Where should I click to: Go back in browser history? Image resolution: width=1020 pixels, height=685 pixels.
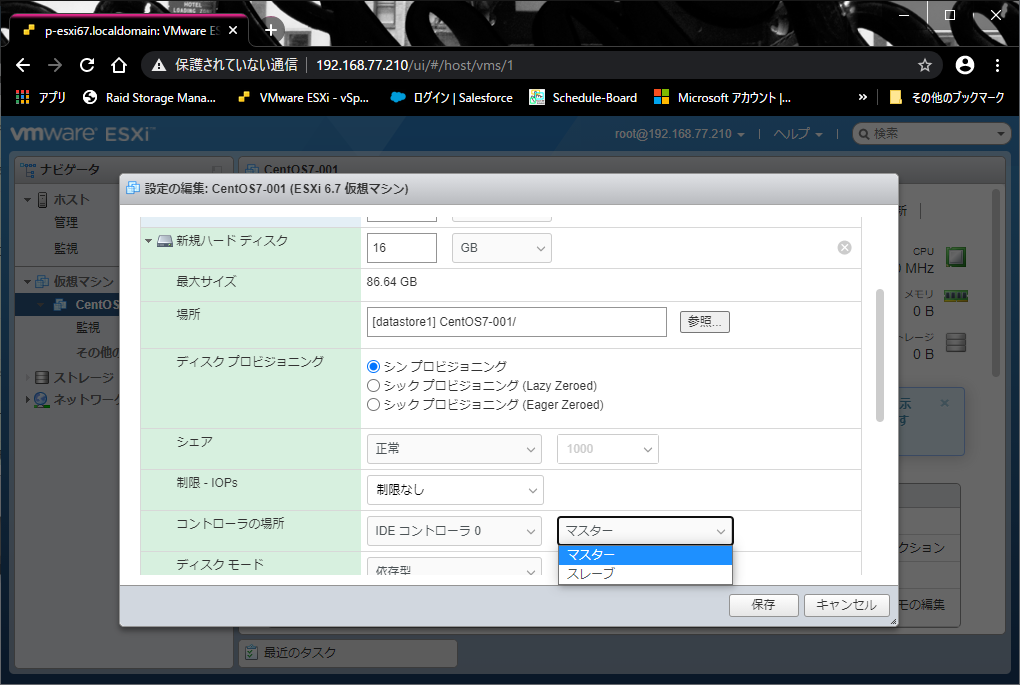(x=23, y=65)
